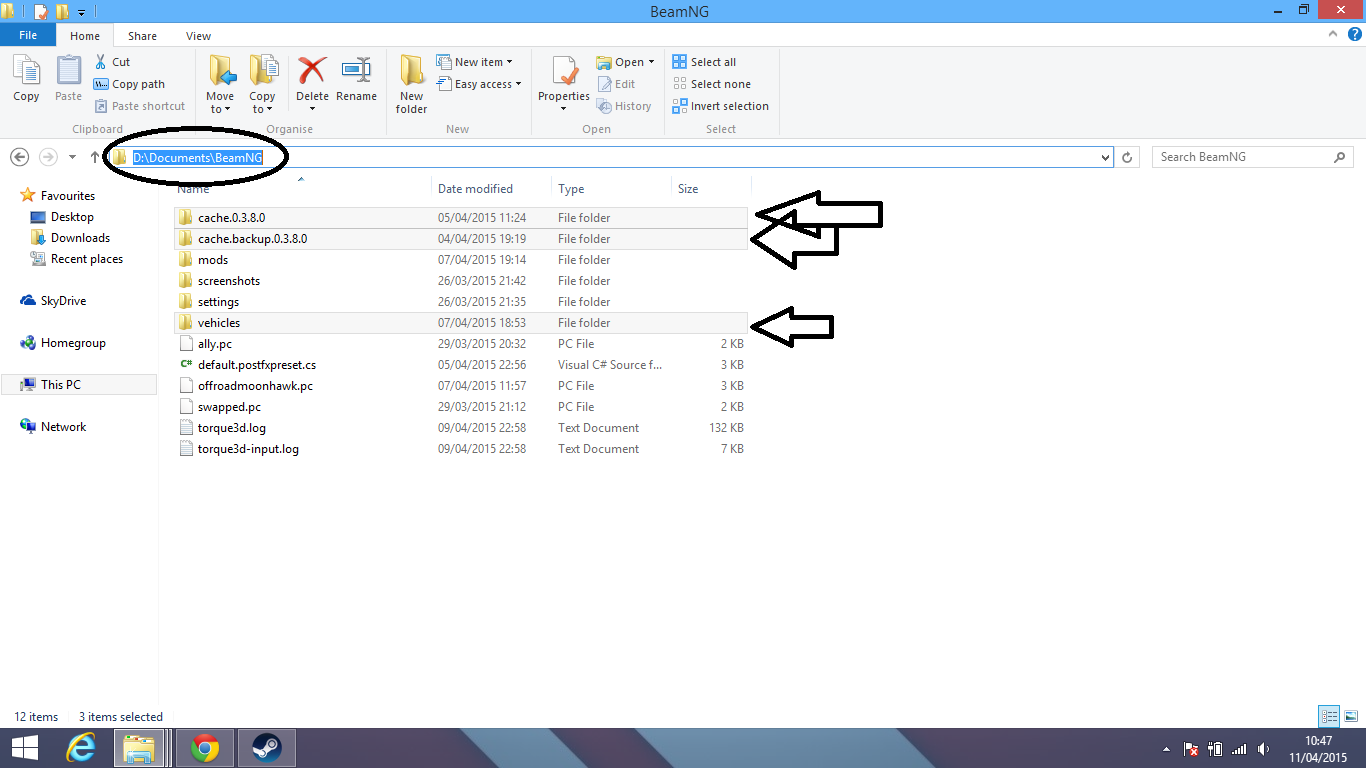Sort by the Type column header
1366x768 pixels.
pos(612,188)
